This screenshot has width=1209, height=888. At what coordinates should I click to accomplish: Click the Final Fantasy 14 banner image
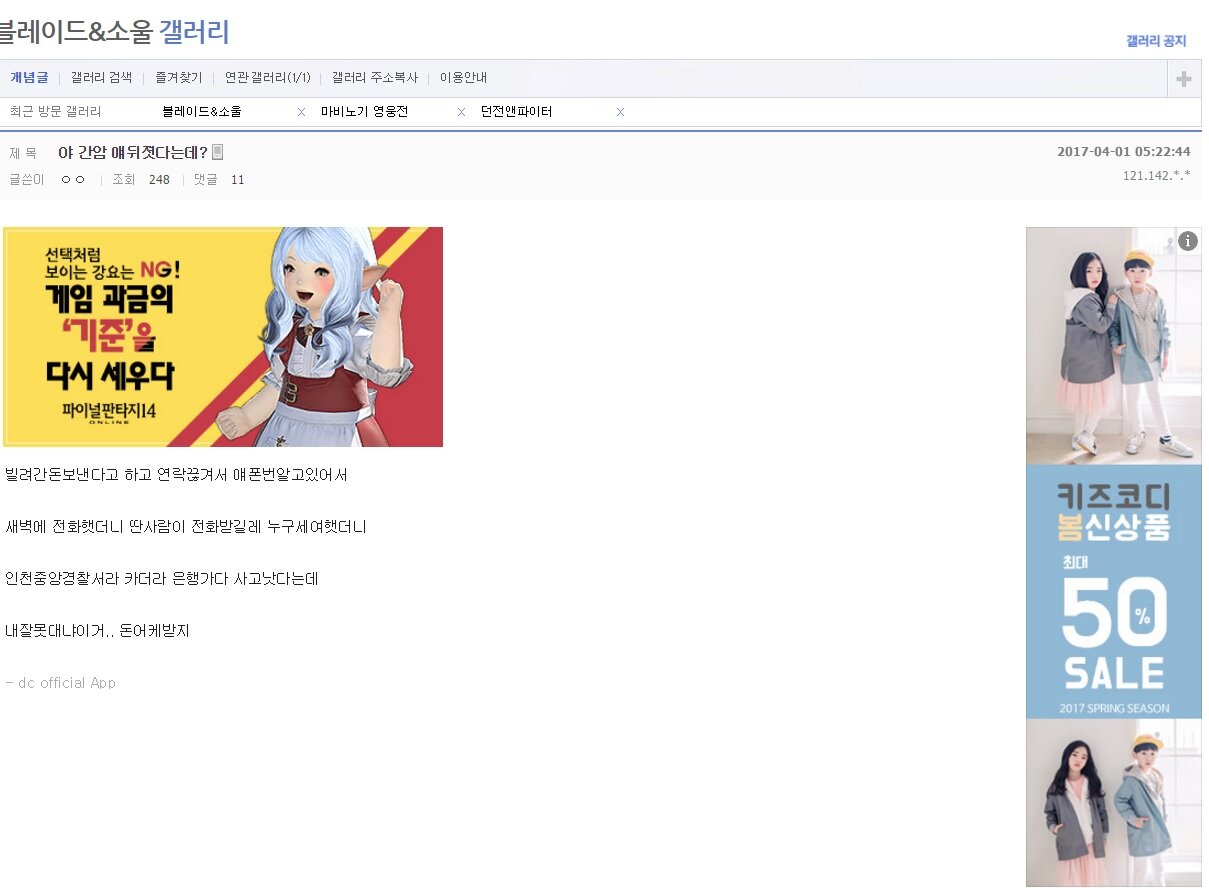click(x=223, y=337)
